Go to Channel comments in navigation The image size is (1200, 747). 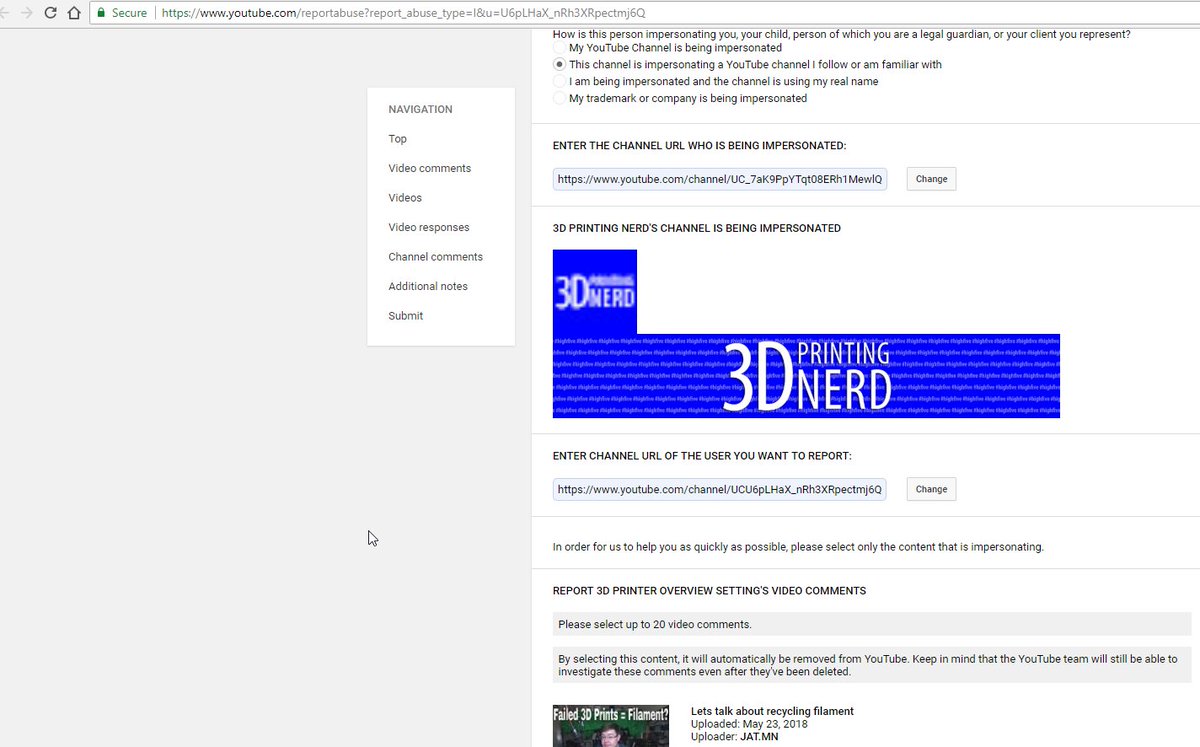point(436,257)
